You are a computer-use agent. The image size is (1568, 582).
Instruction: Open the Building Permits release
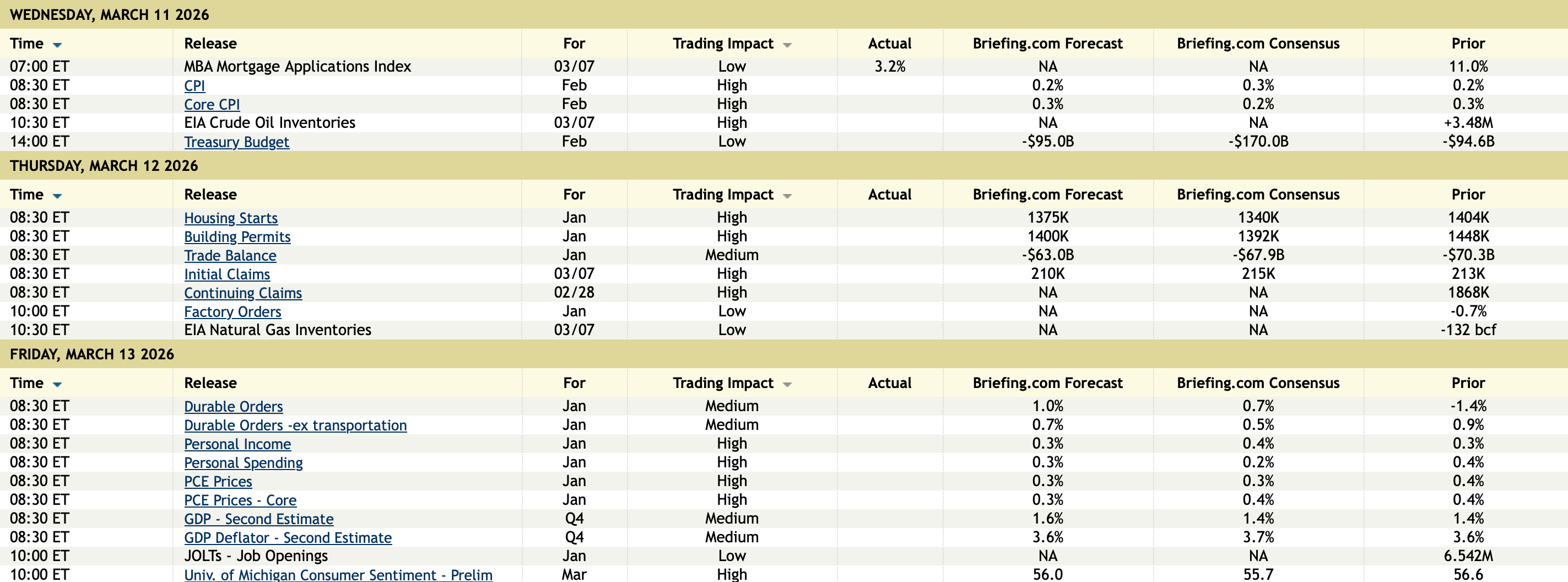tap(237, 237)
